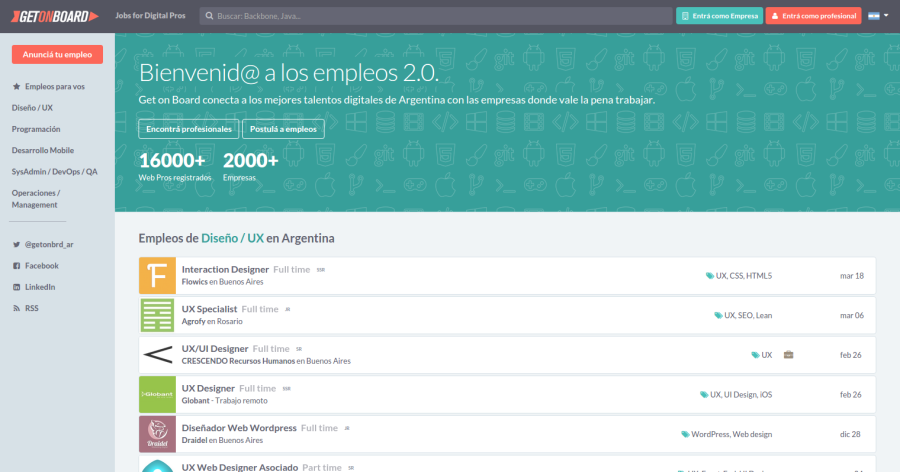The width and height of the screenshot is (900, 472).
Task: Open the Interaction Designer job listing
Action: click(x=225, y=269)
